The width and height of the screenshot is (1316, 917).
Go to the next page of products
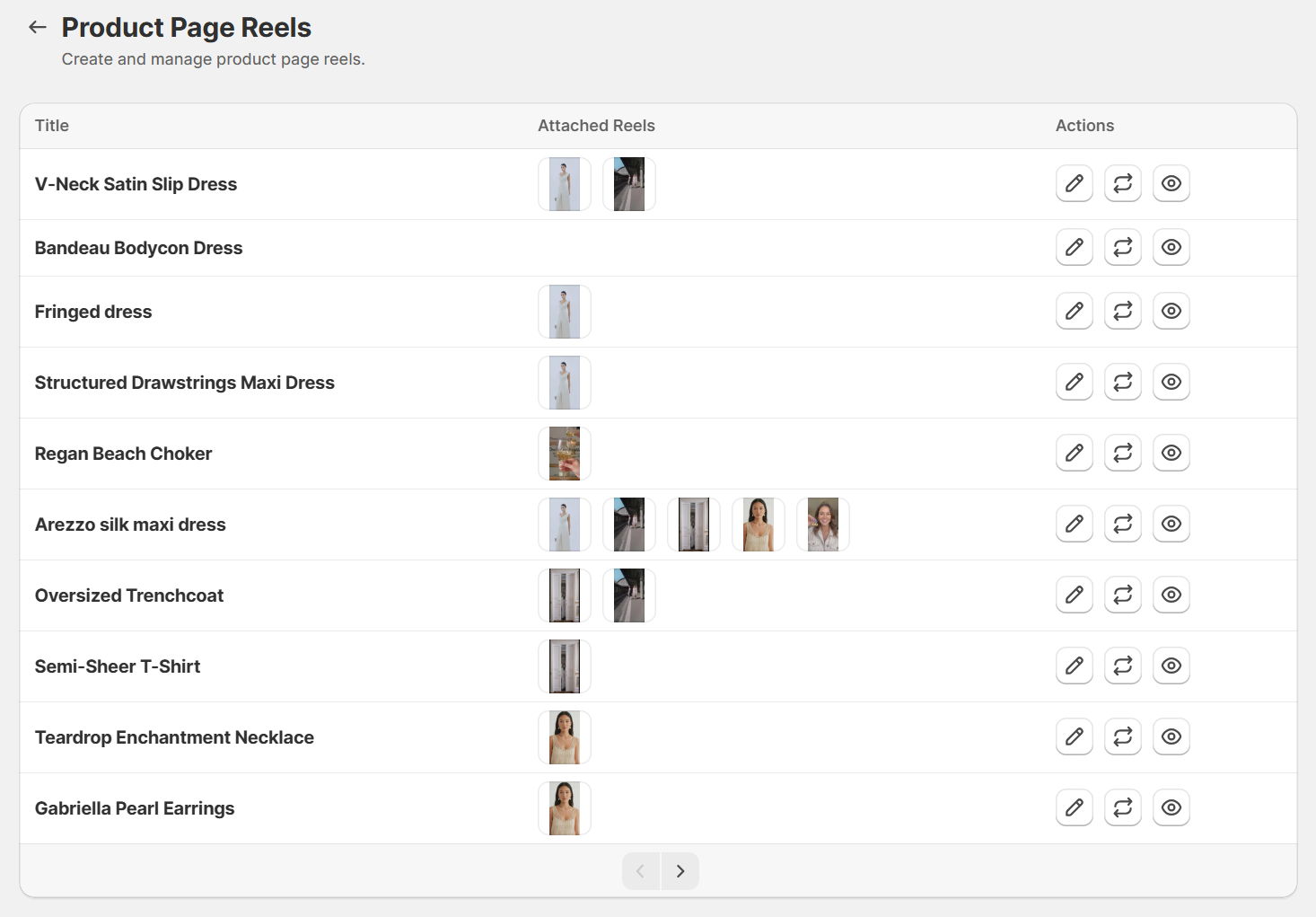coord(680,871)
